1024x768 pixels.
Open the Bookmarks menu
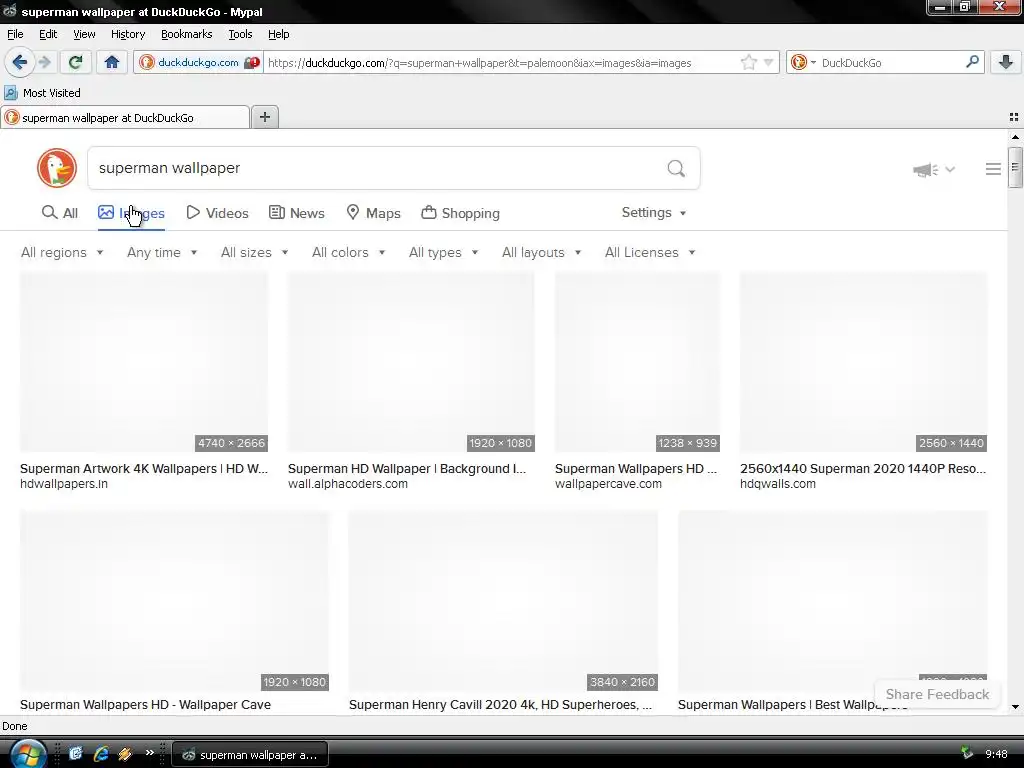(187, 34)
